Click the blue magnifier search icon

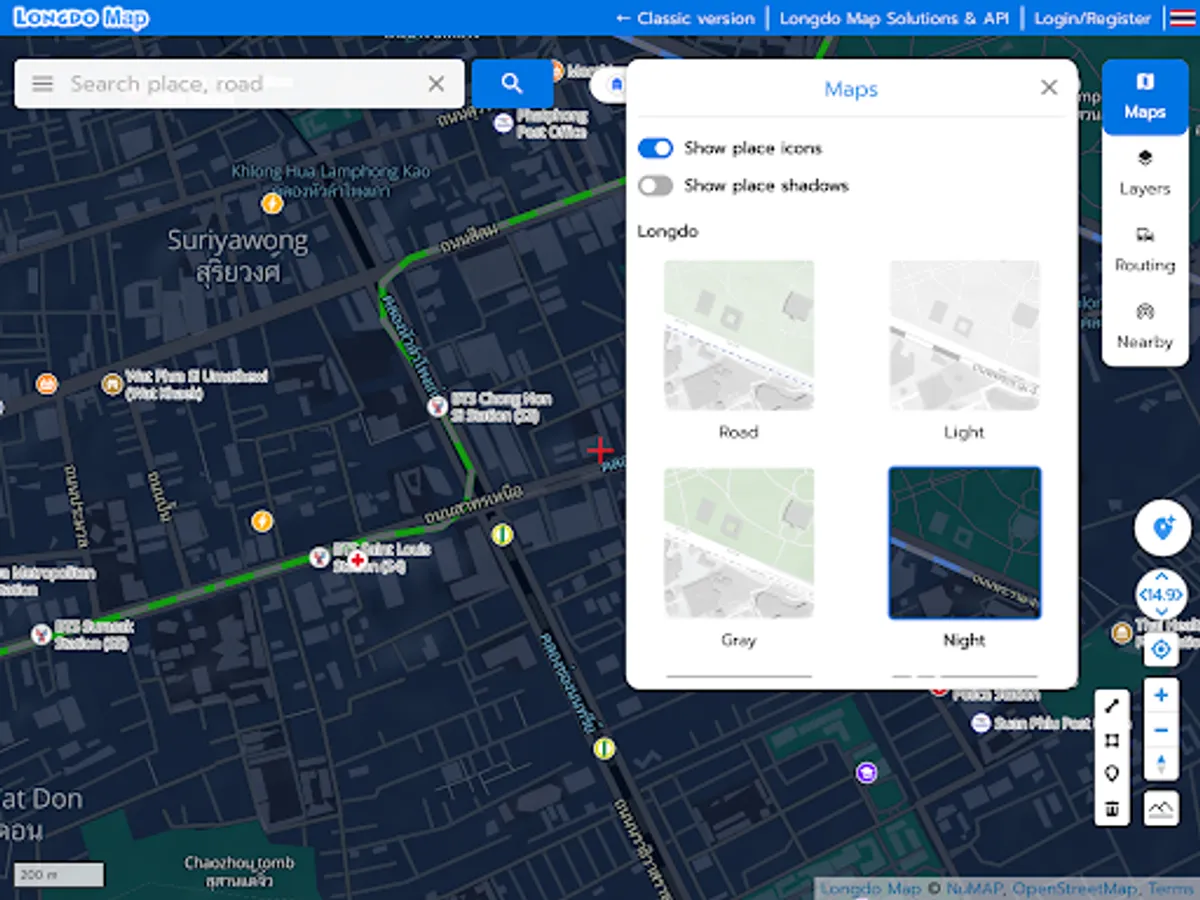[x=512, y=84]
